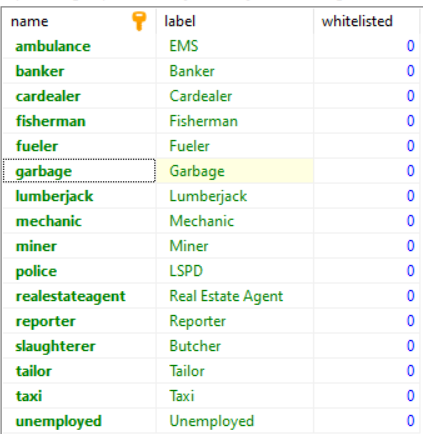The width and height of the screenshot is (423, 434).
Task: Click the banker row name
Action: 79,71
